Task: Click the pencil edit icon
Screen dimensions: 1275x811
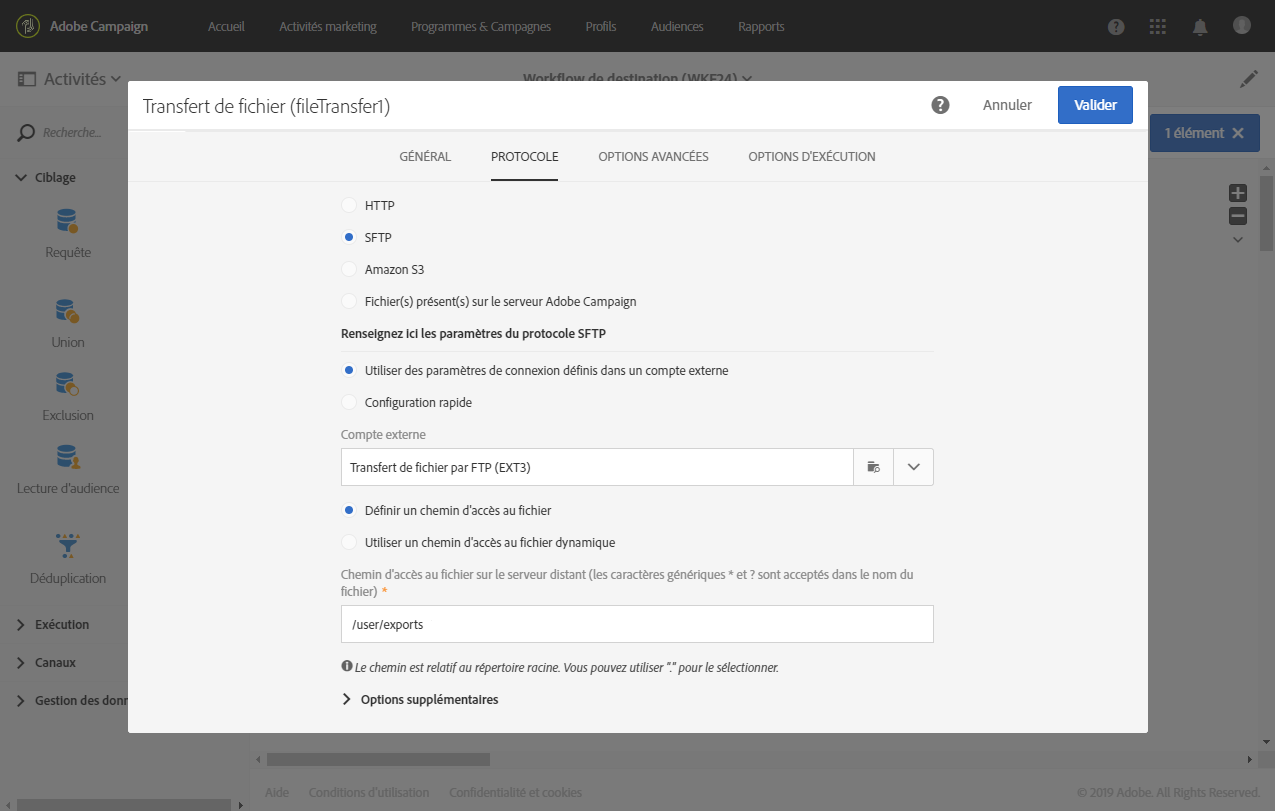Action: (1249, 79)
